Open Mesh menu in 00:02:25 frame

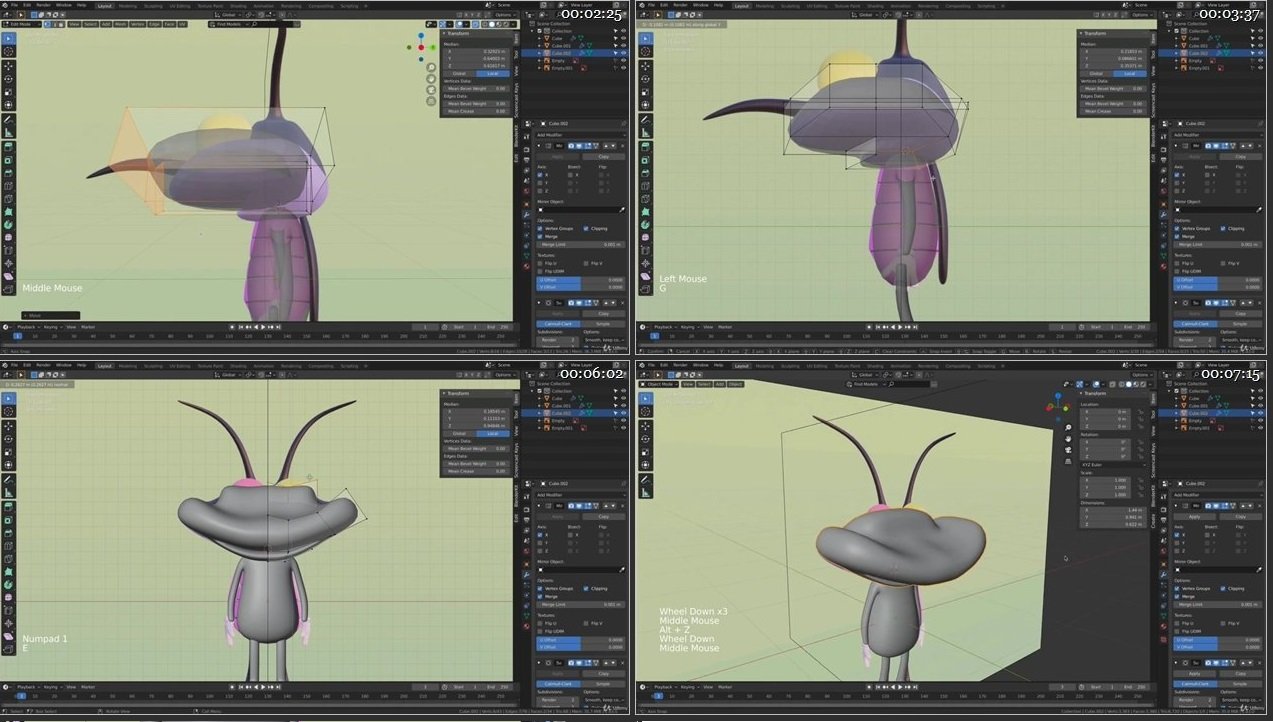120,24
